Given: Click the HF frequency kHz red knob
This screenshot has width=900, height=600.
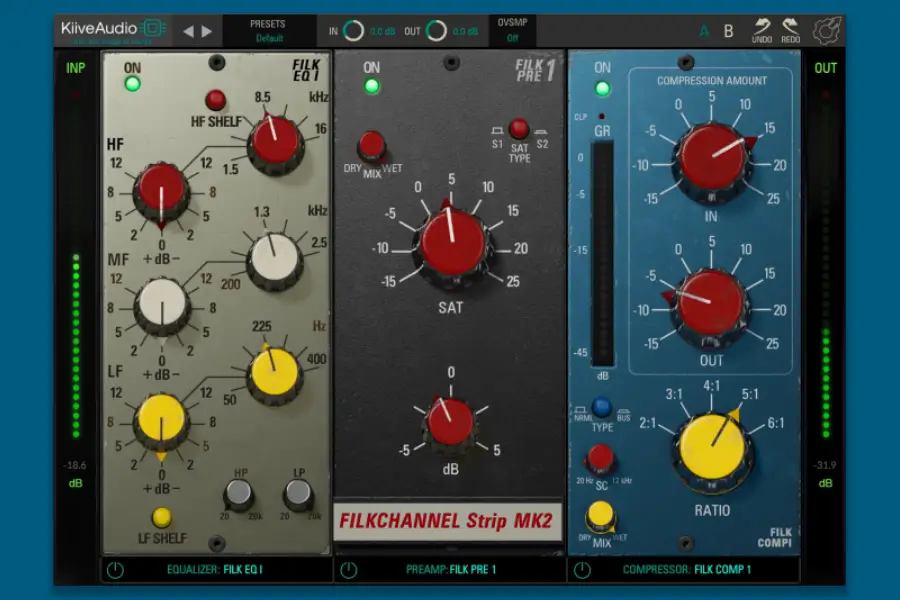Looking at the screenshot, I should [276, 142].
